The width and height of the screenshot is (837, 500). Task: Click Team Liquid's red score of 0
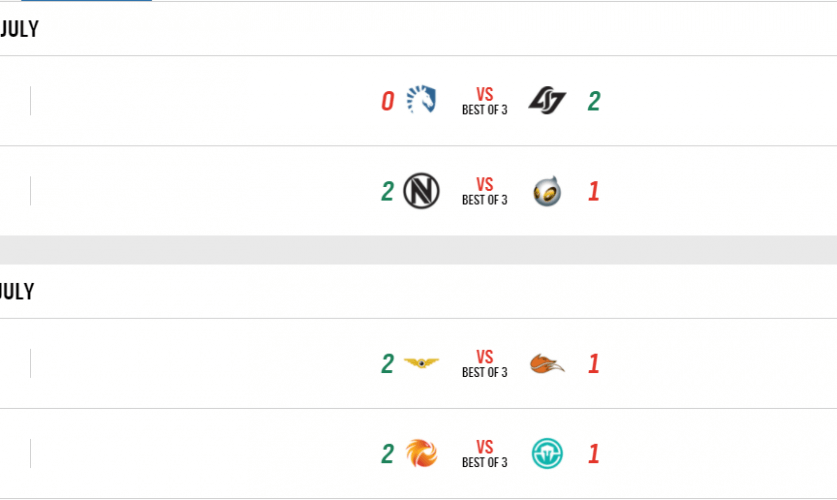387,101
